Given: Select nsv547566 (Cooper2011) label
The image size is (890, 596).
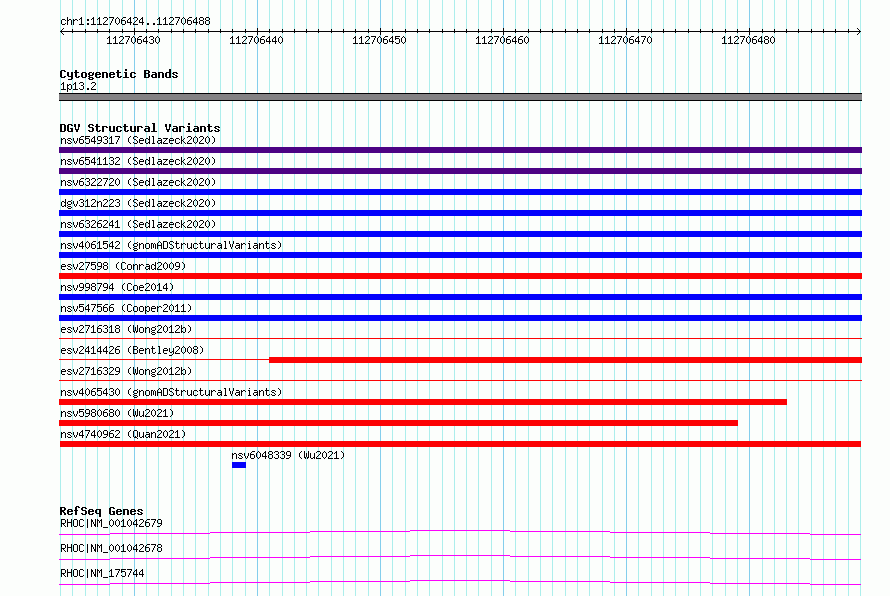Looking at the screenshot, I should [x=126, y=308].
